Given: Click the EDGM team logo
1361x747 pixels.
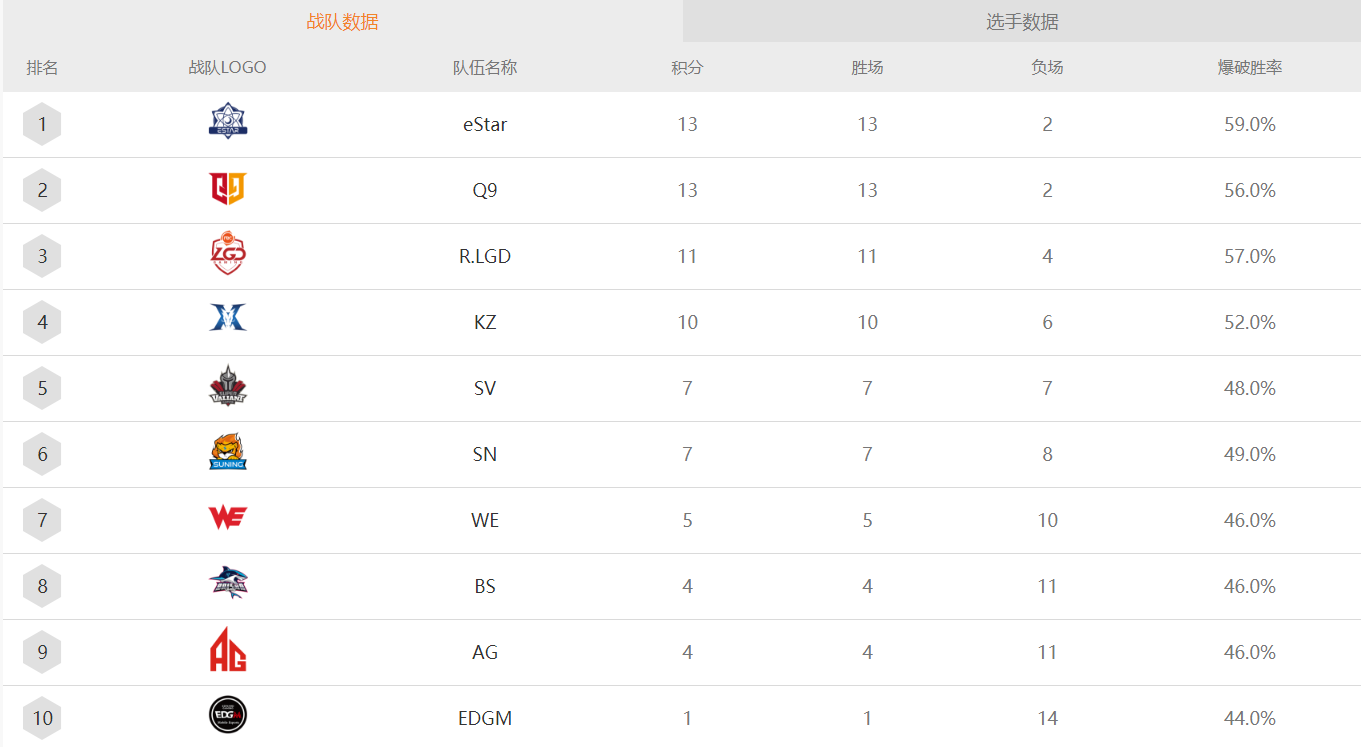Looking at the screenshot, I should pos(228,715).
